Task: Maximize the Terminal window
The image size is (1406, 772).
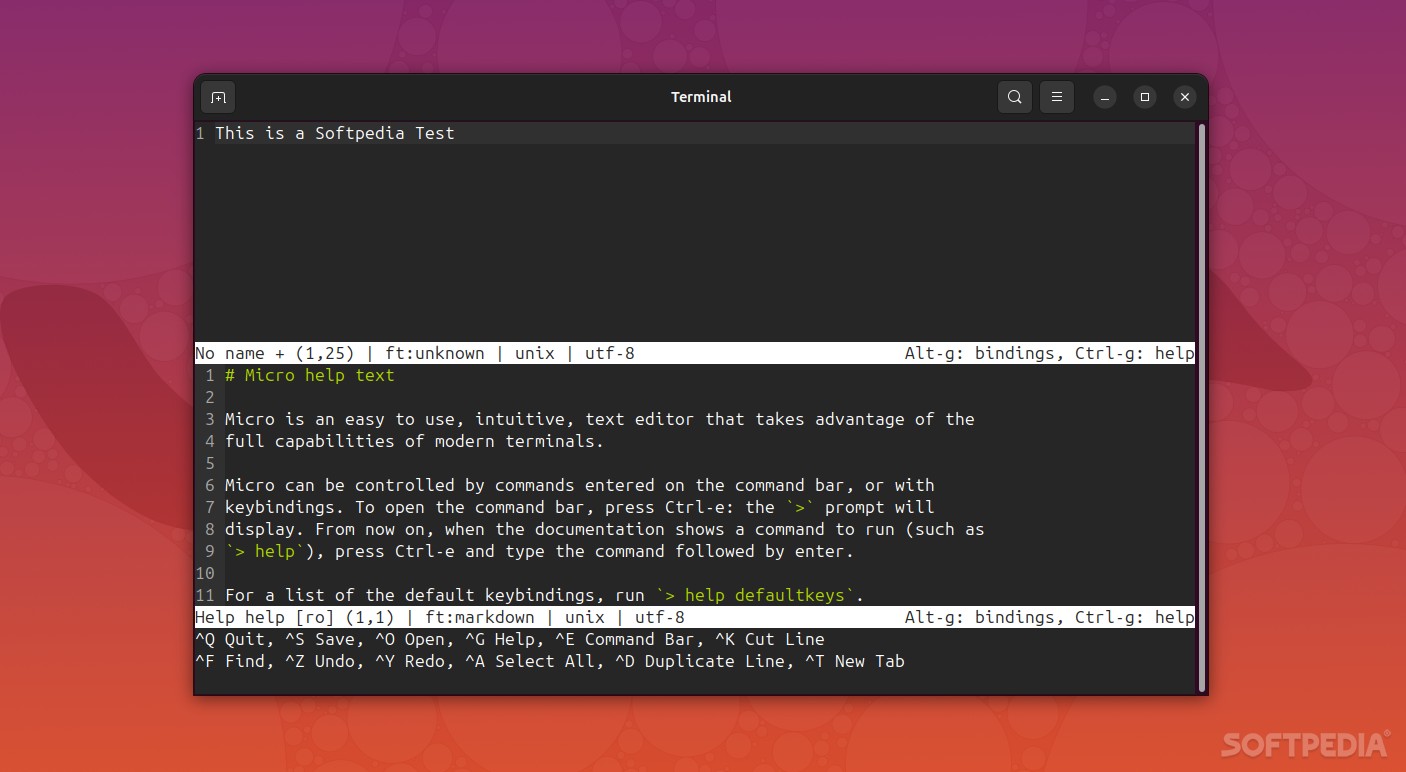Action: [1145, 97]
